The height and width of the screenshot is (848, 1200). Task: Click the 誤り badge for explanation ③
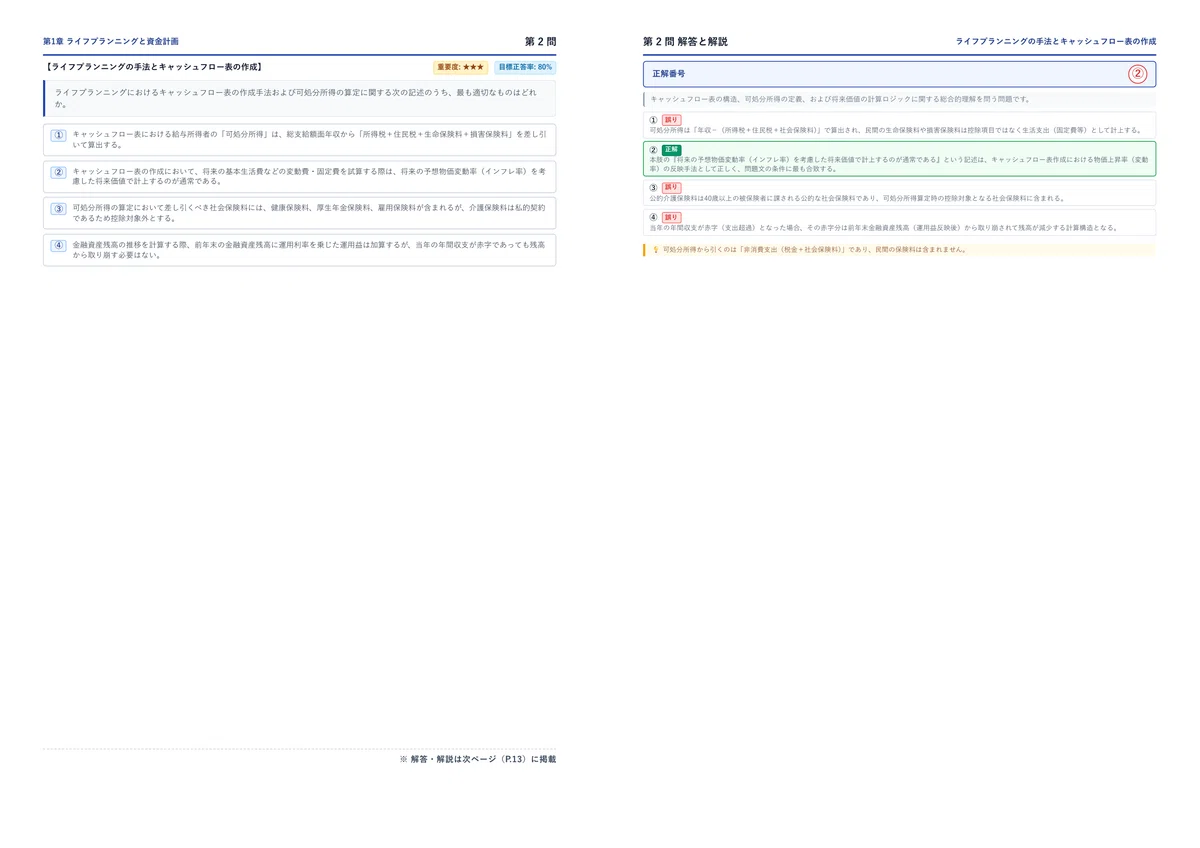[x=671, y=187]
